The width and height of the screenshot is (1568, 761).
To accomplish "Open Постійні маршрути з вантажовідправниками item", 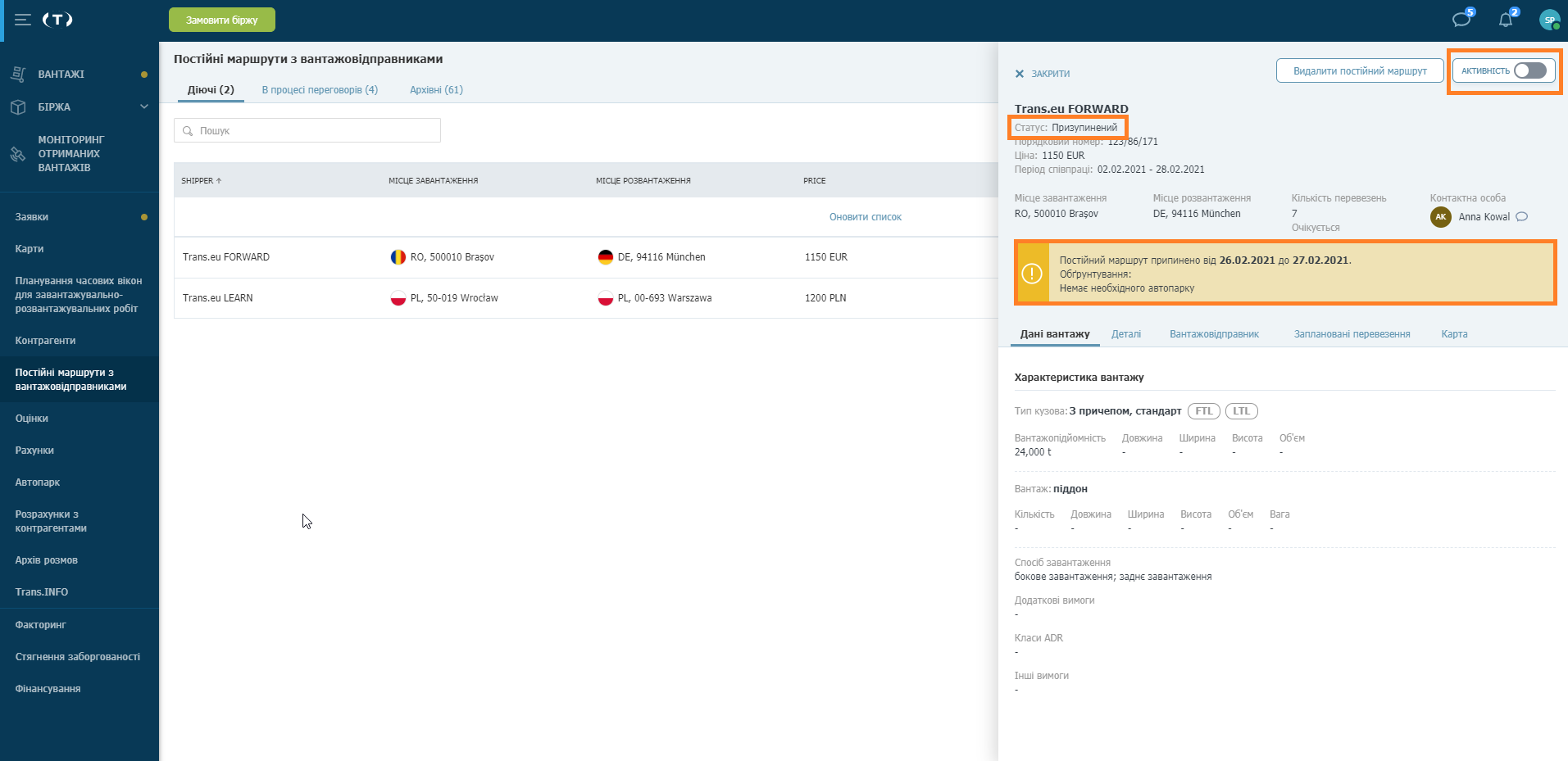I will pos(80,379).
